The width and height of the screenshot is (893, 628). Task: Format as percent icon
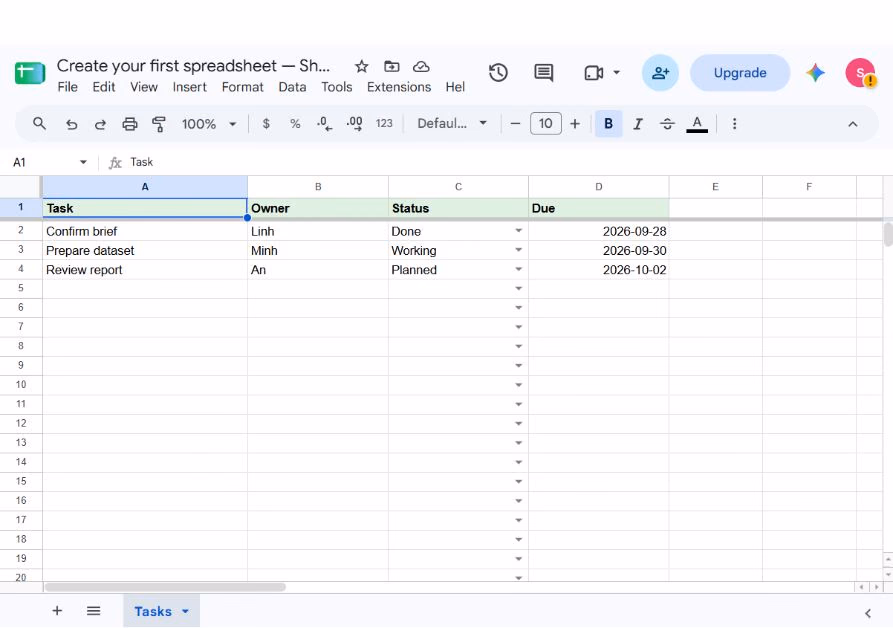pyautogui.click(x=295, y=124)
